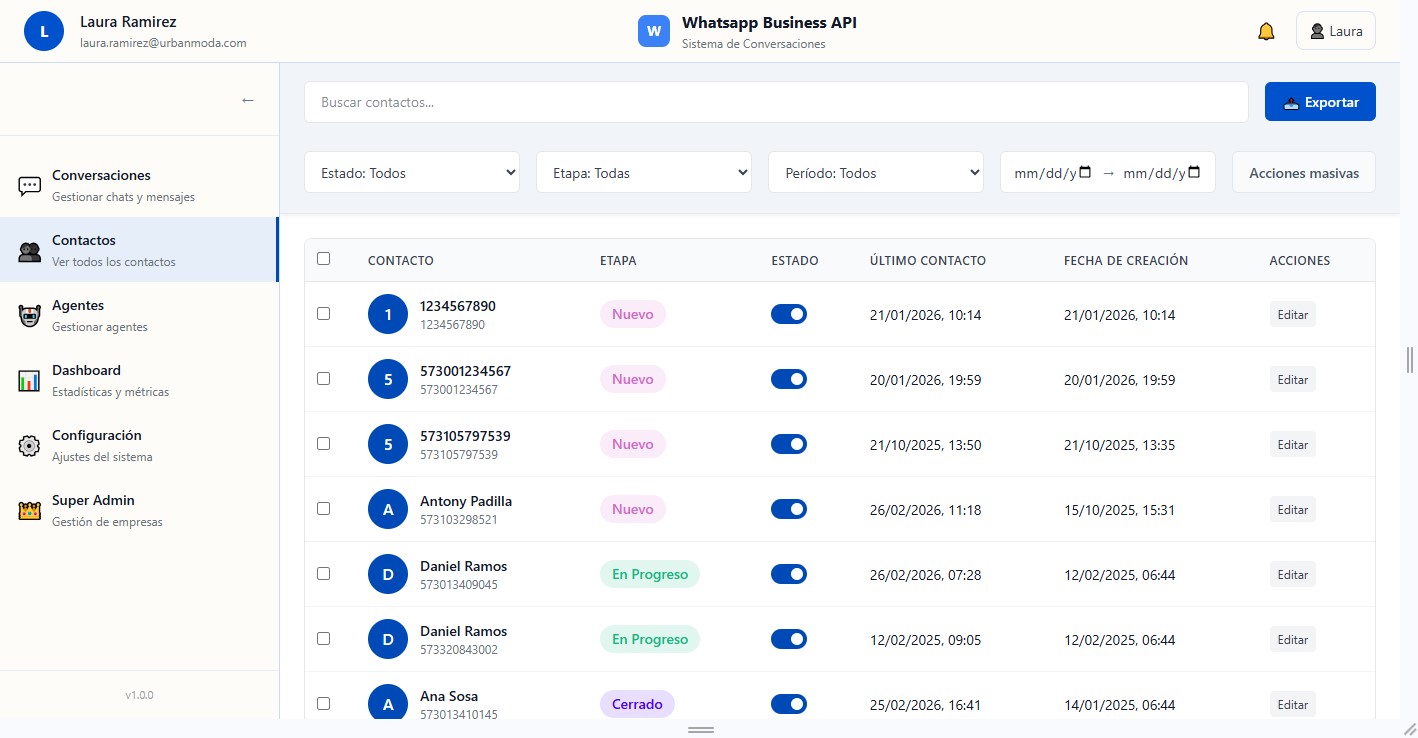Click the FECHA DE CREACIÓN column header
1418x738 pixels.
1126,260
